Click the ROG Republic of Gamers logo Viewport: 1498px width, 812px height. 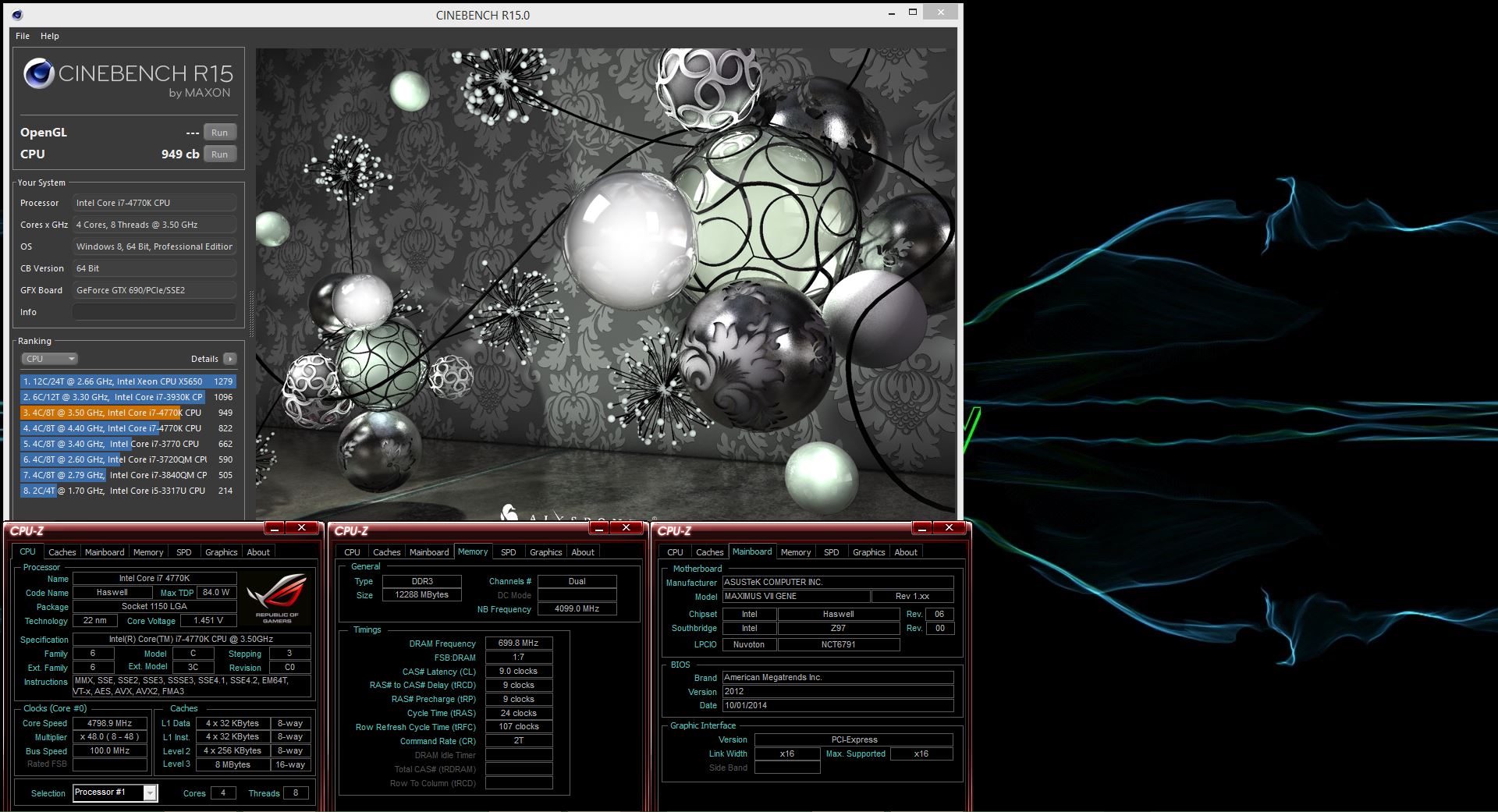pos(277,597)
